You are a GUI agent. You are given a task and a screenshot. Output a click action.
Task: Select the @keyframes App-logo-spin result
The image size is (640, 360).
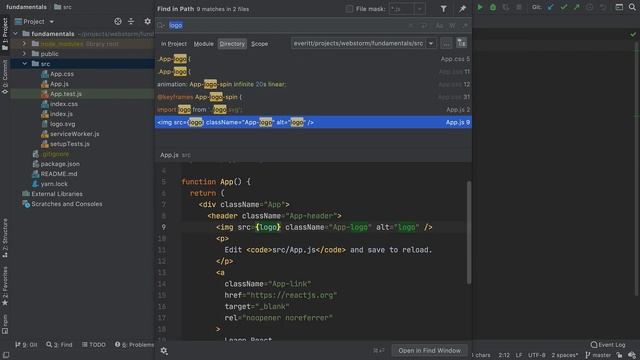point(313,97)
